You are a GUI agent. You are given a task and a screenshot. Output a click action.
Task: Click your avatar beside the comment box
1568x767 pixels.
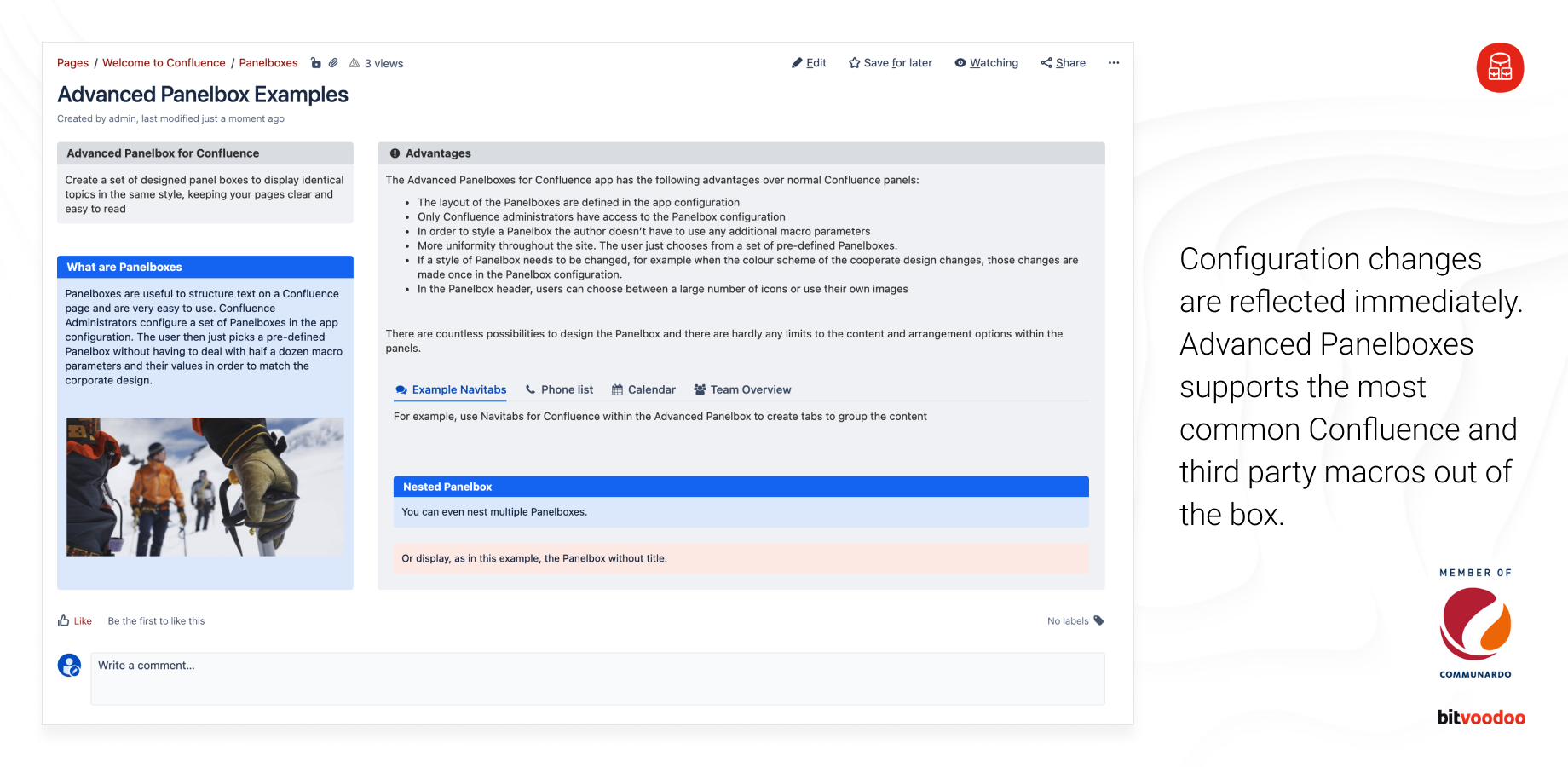69,665
